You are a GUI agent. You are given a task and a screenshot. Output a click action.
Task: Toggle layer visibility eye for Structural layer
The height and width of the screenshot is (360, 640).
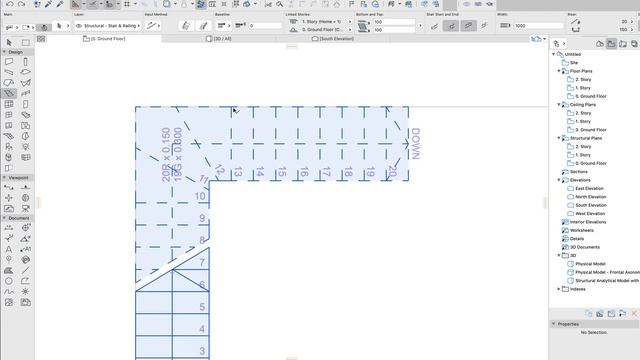(x=79, y=26)
